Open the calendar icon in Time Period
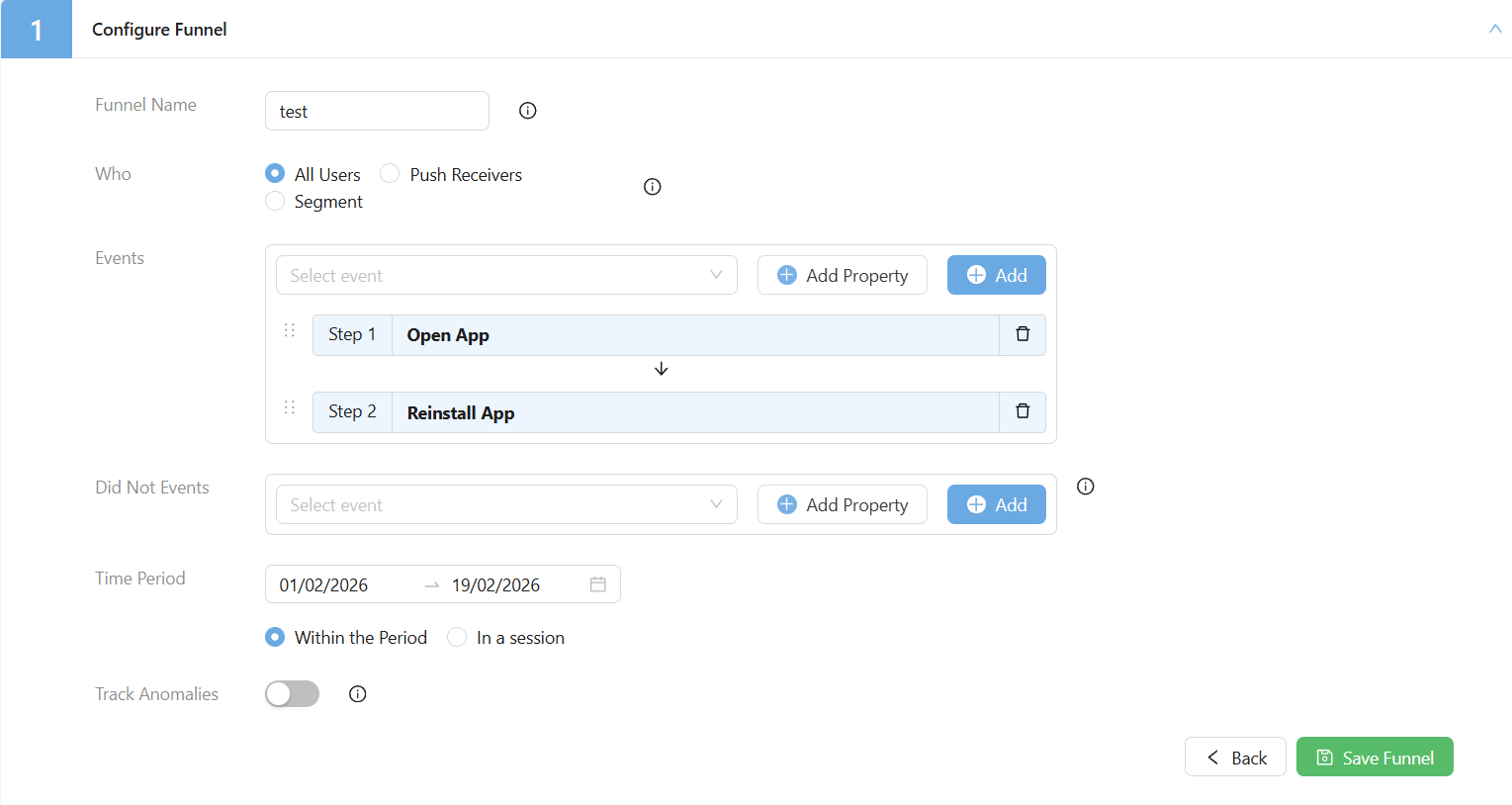Viewport: 1512px width, 805px height. (x=597, y=584)
